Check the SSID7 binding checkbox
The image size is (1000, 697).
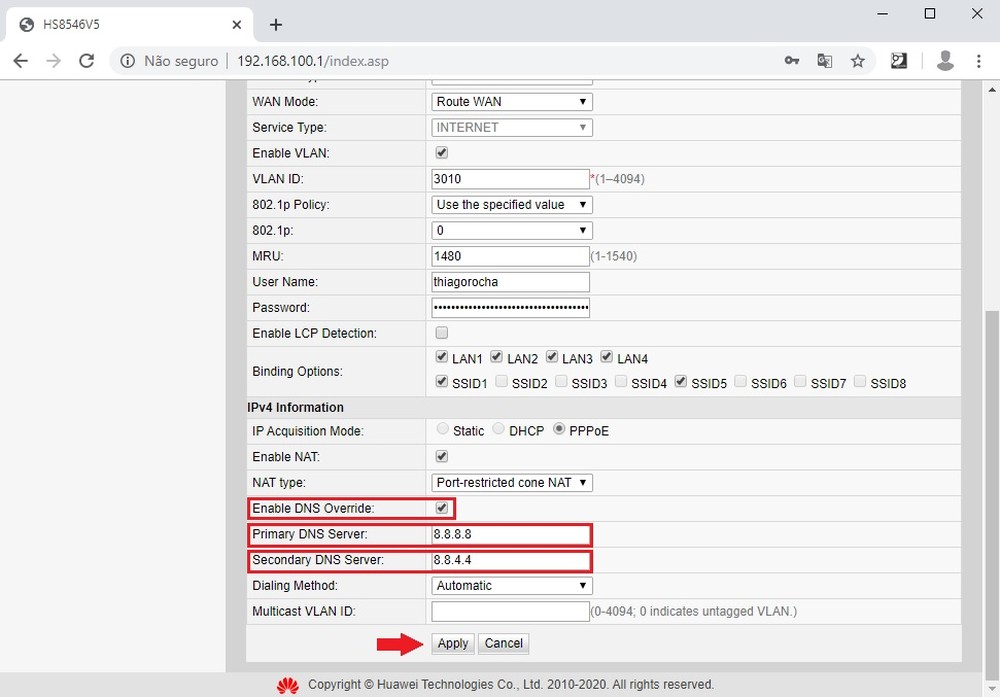click(800, 381)
